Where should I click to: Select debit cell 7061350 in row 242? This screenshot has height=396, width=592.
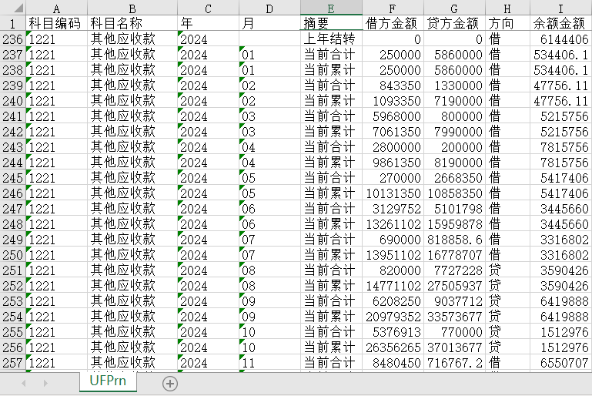(393, 132)
